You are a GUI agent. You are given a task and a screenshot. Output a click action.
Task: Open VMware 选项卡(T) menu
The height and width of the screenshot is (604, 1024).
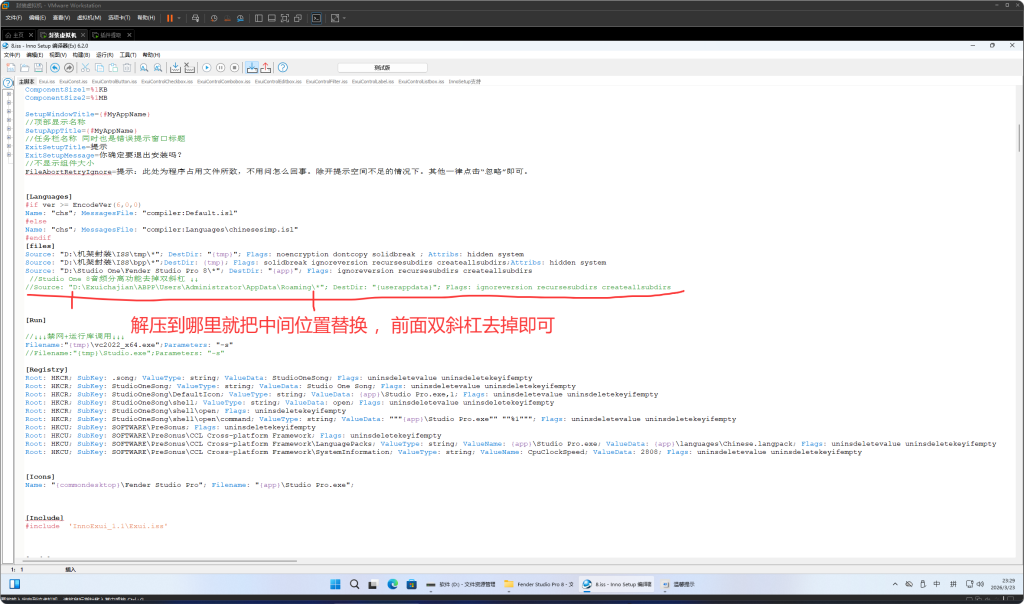tap(119, 18)
